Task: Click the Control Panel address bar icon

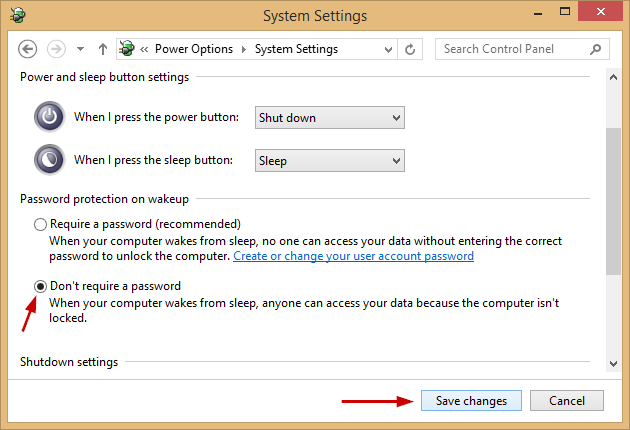Action: 128,49
